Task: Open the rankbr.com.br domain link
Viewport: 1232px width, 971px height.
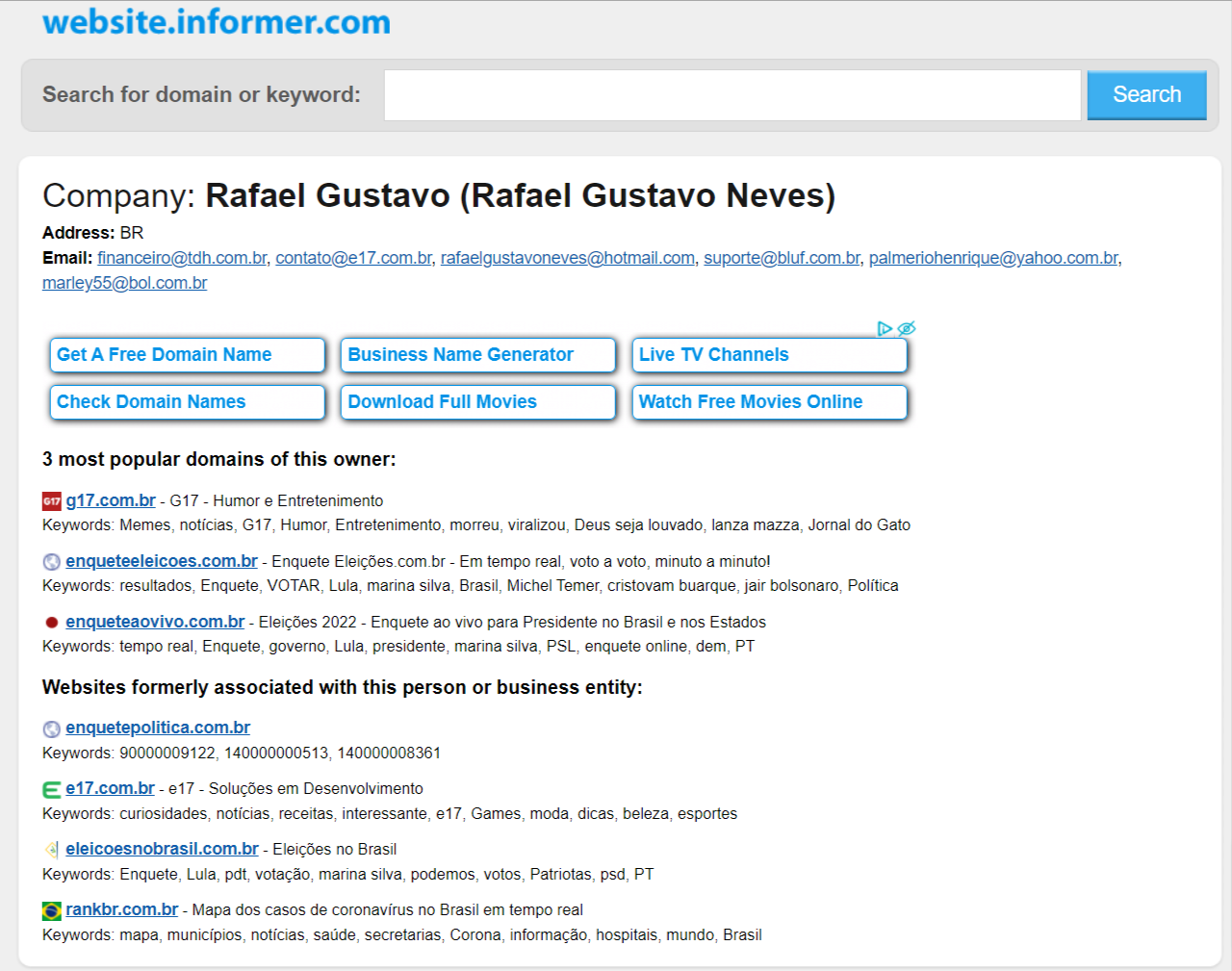Action: 122,909
